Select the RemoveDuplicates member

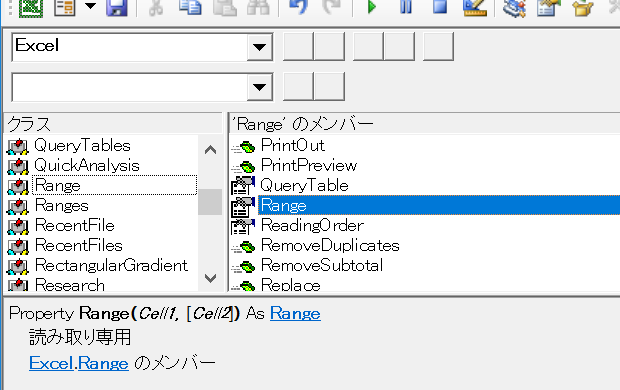330,245
